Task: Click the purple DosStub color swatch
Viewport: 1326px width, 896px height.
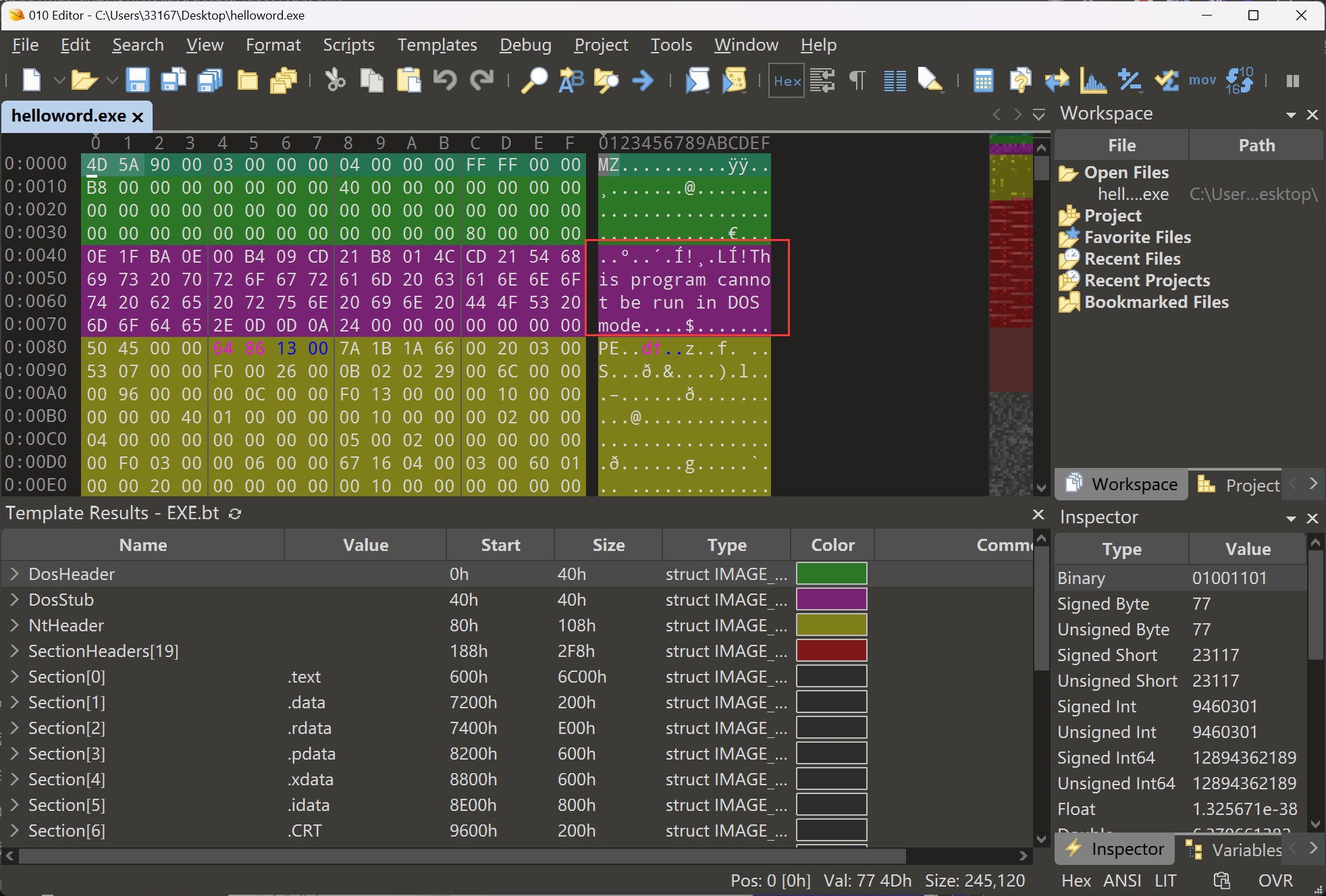Action: click(x=832, y=600)
